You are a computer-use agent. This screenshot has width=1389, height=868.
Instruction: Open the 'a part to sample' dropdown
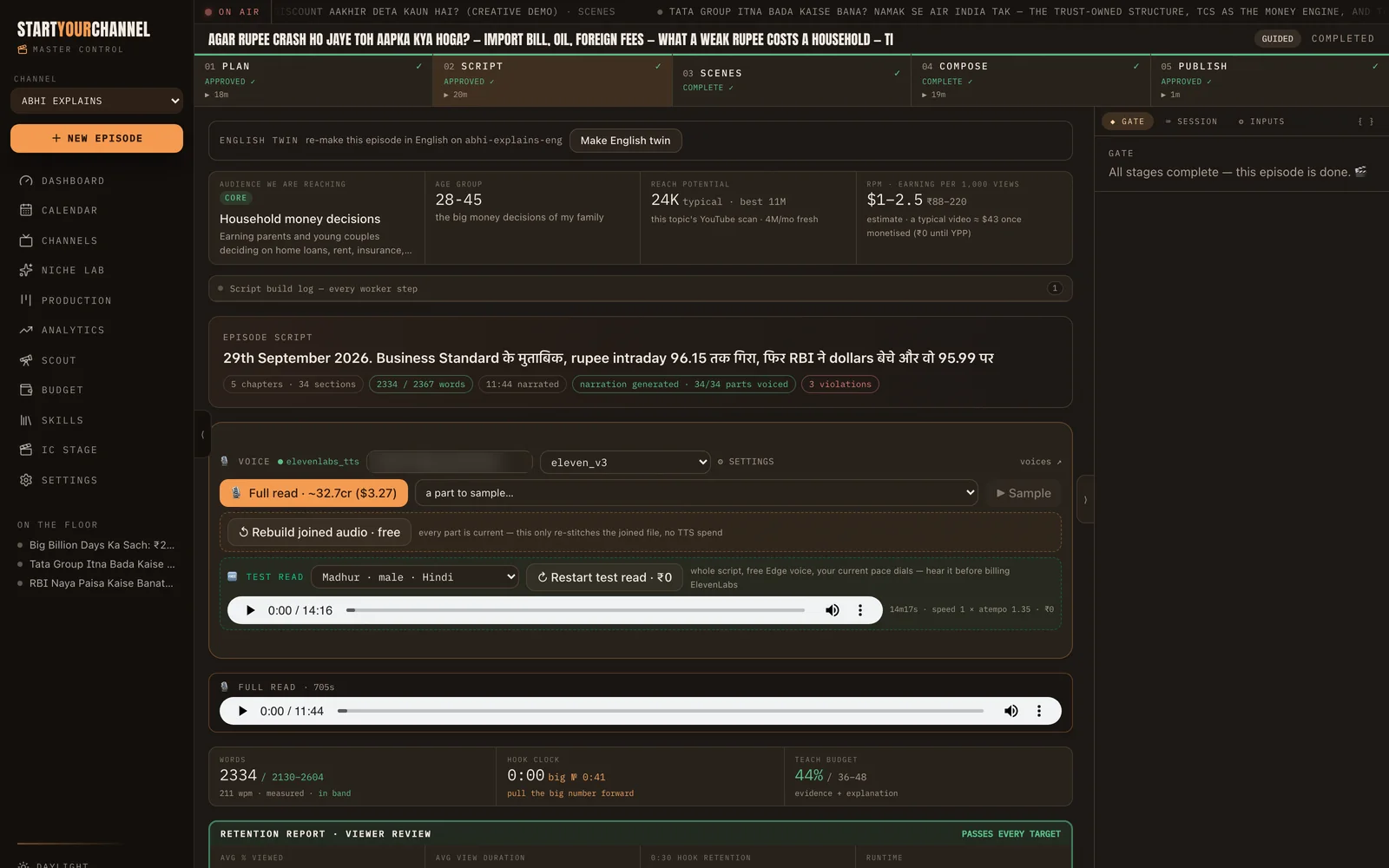click(696, 493)
